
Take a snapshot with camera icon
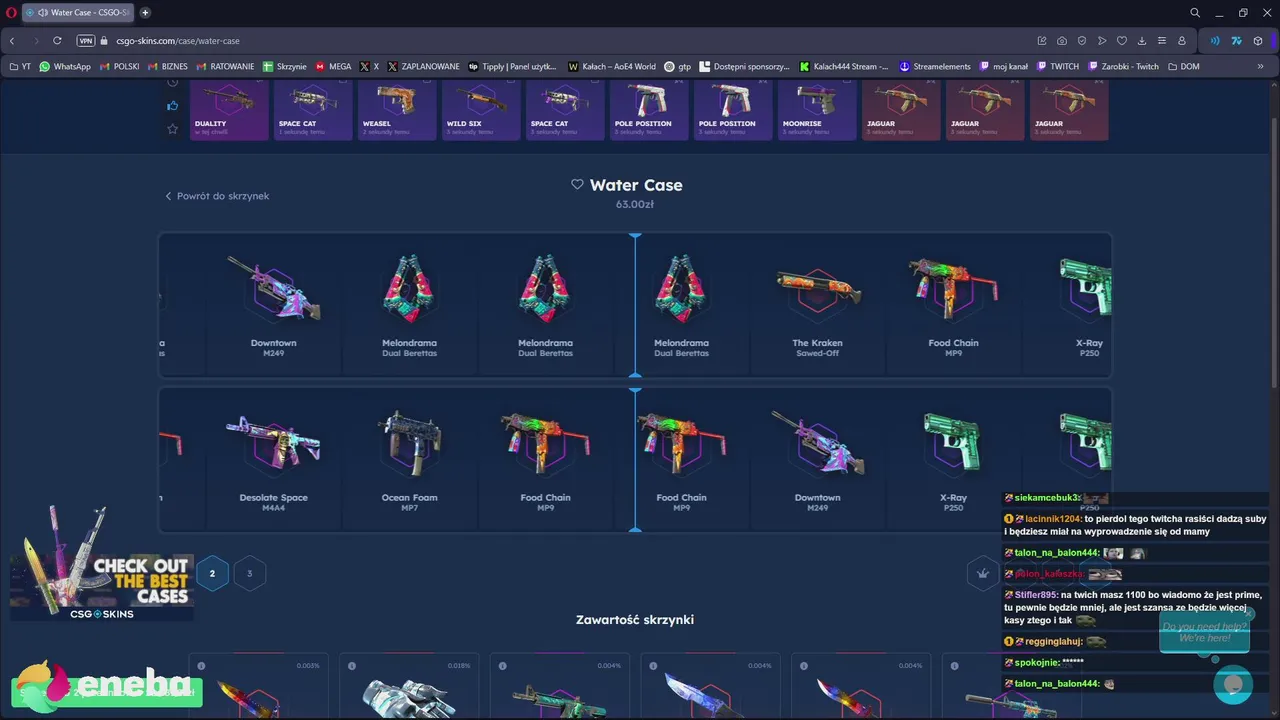[1062, 41]
